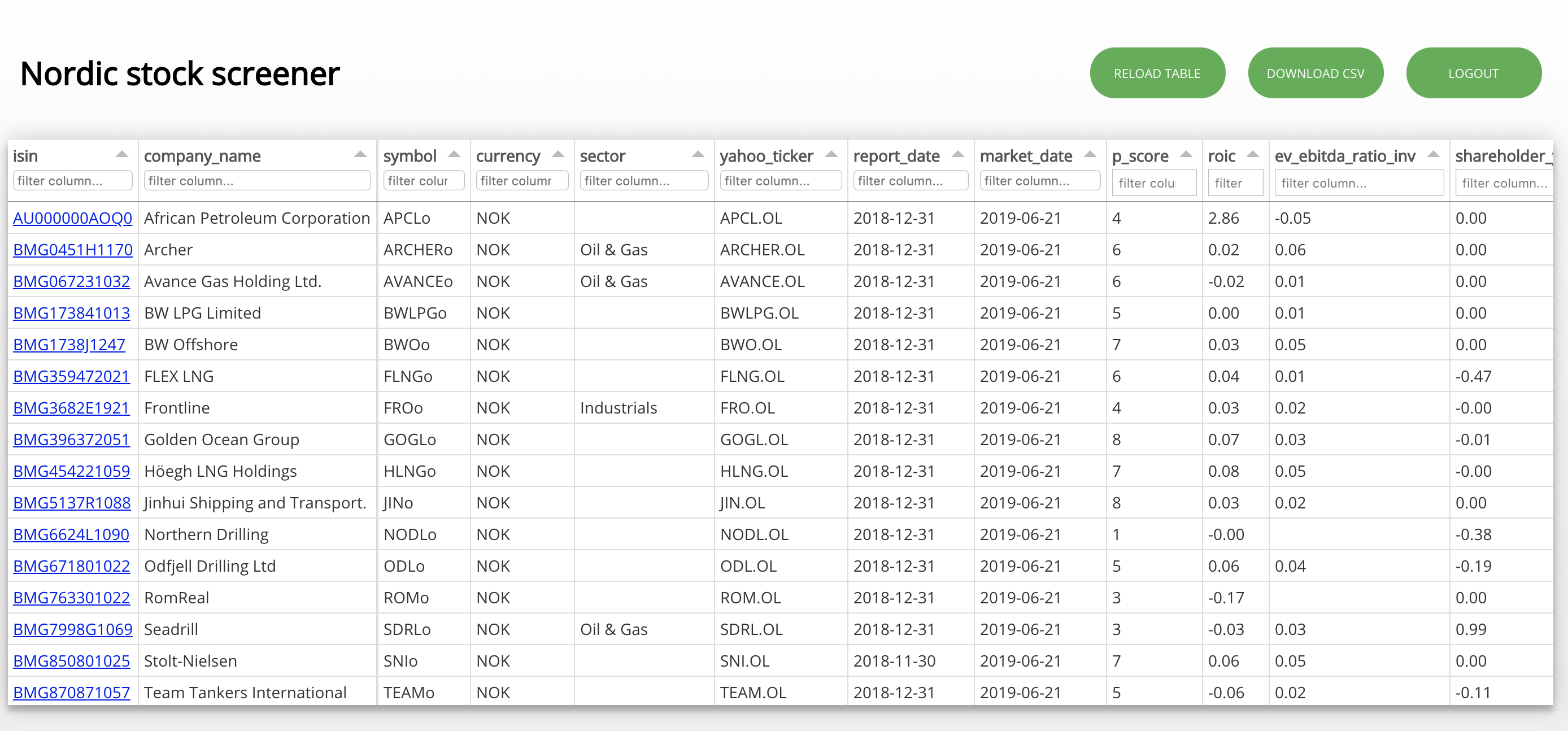Viewport: 1568px width, 731px height.
Task: Open Seadrill ISIN link BMG7998G1069
Action: coord(72,629)
